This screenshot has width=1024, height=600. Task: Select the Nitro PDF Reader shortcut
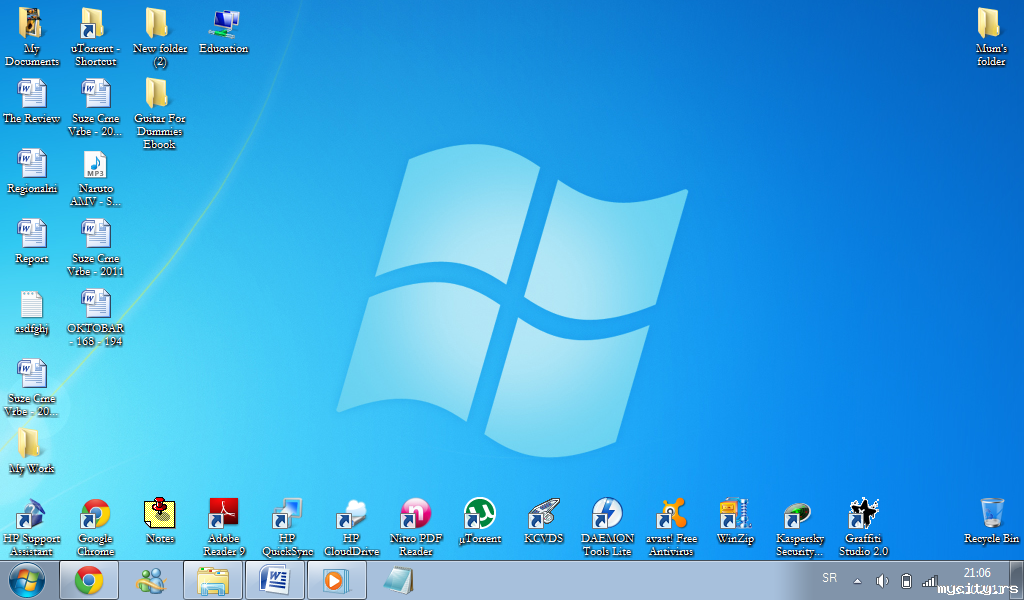pyautogui.click(x=415, y=515)
